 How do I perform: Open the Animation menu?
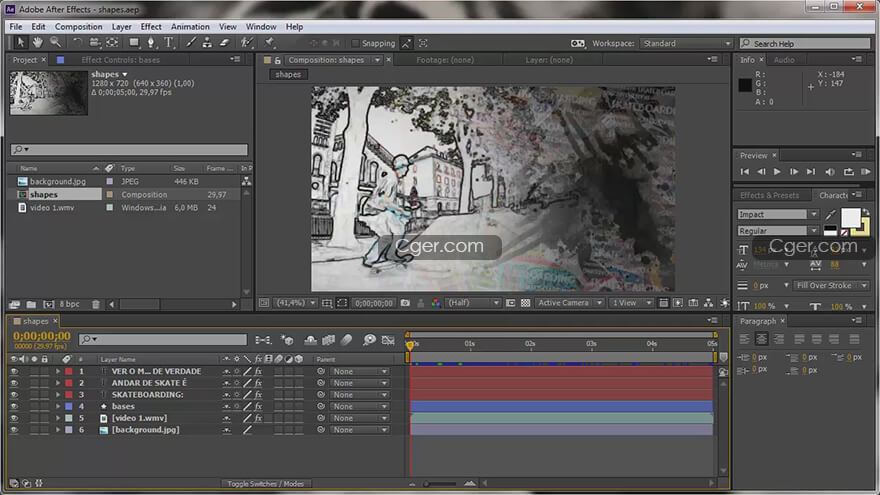(190, 26)
